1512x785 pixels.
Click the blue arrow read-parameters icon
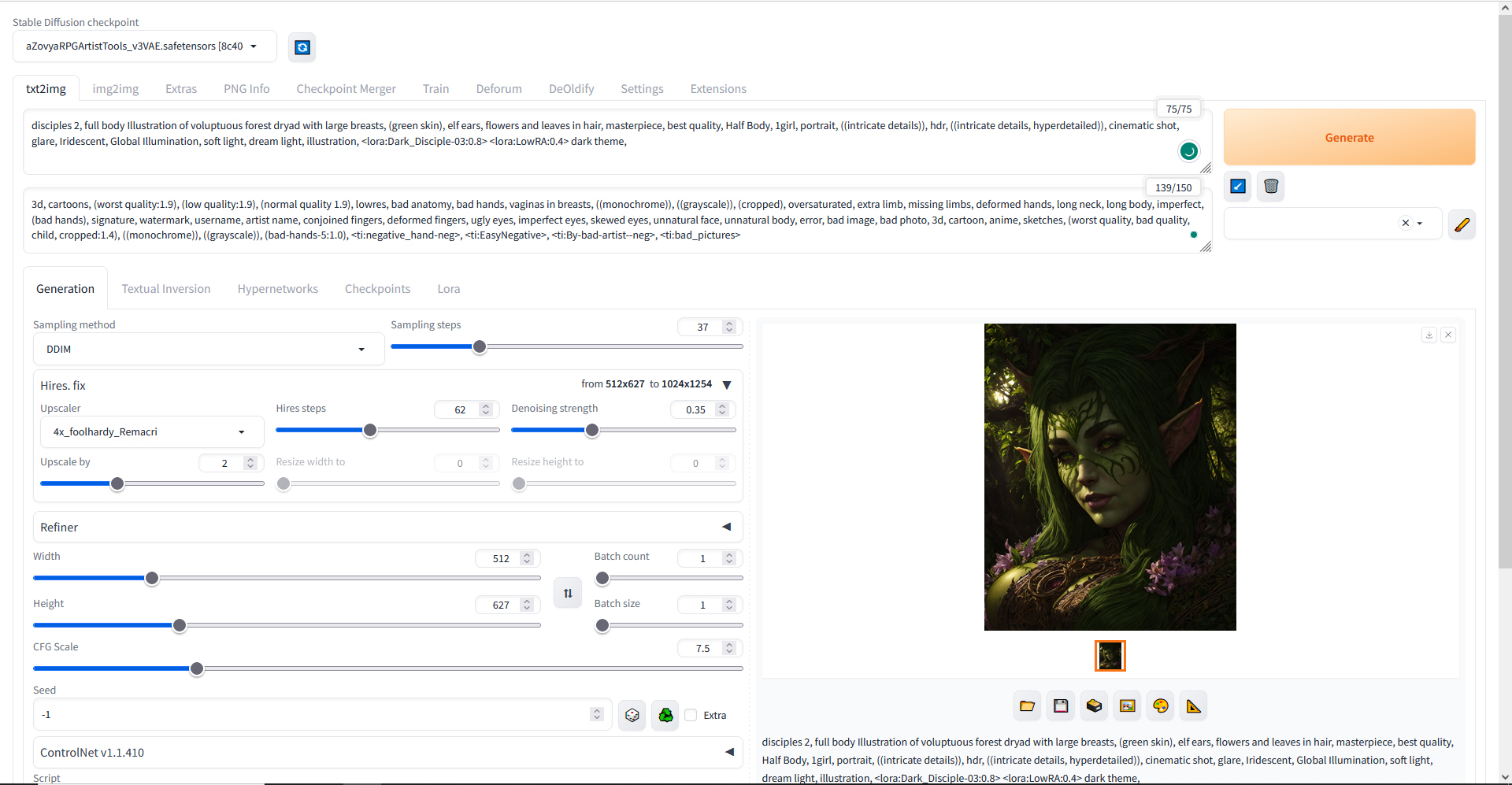[x=1238, y=187]
